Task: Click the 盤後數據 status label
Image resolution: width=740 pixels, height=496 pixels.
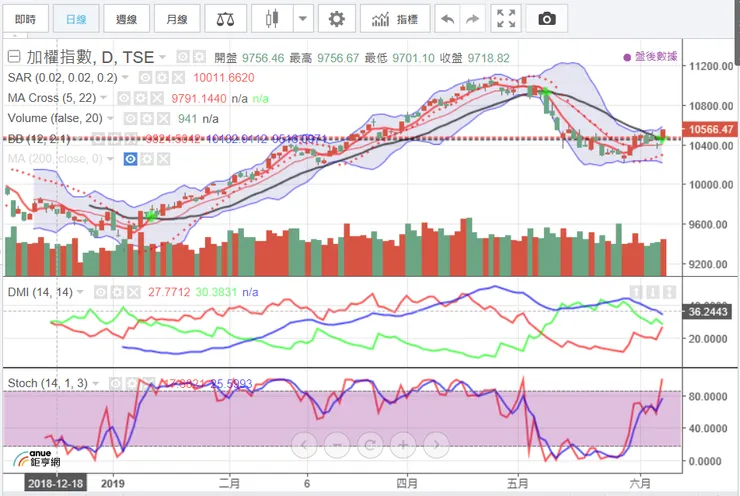Action: (x=650, y=57)
